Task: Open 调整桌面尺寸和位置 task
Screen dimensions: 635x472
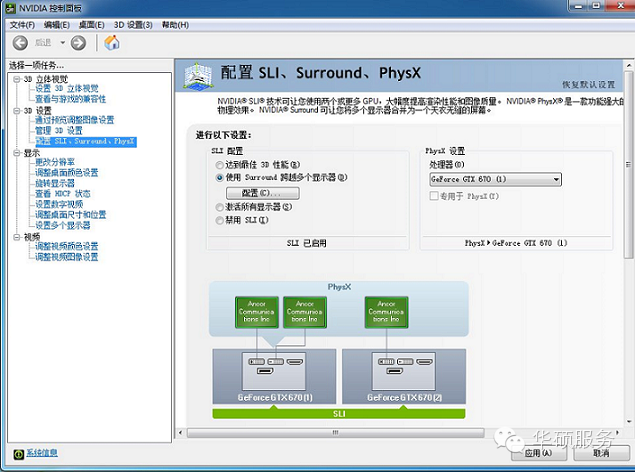Action: click(70, 215)
